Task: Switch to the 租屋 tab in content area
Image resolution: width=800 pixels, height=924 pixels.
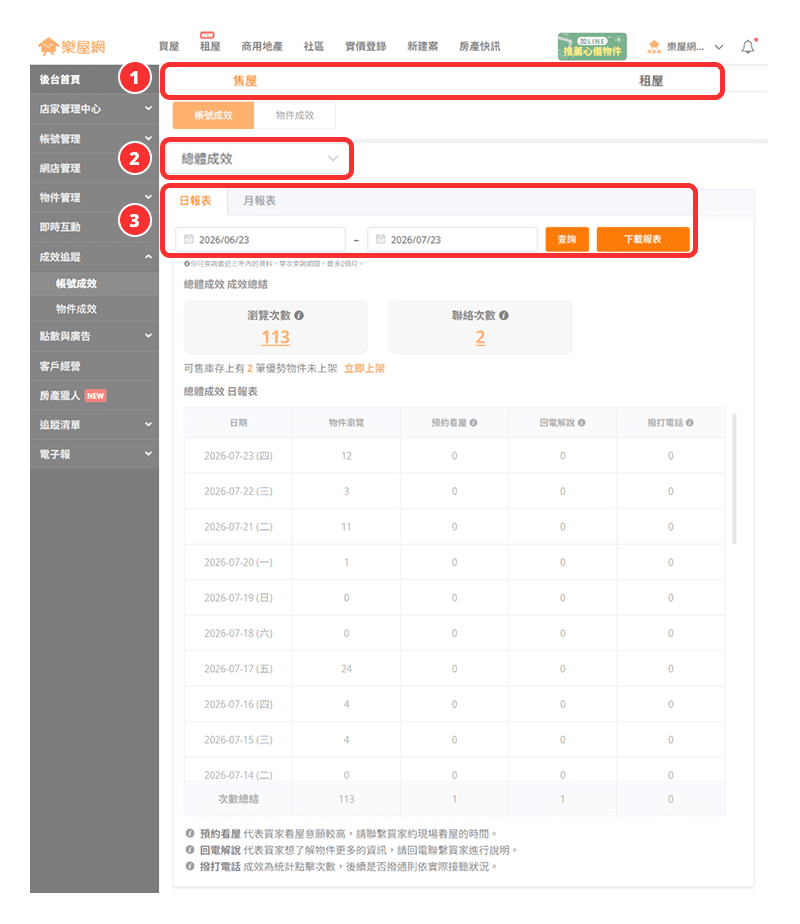Action: click(651, 81)
